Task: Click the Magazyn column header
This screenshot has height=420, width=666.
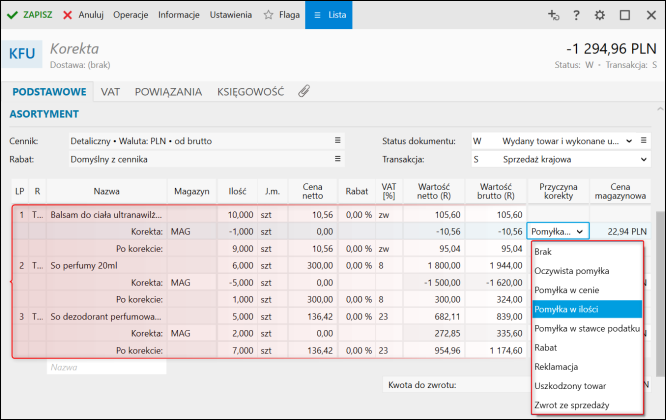Action: [x=192, y=192]
